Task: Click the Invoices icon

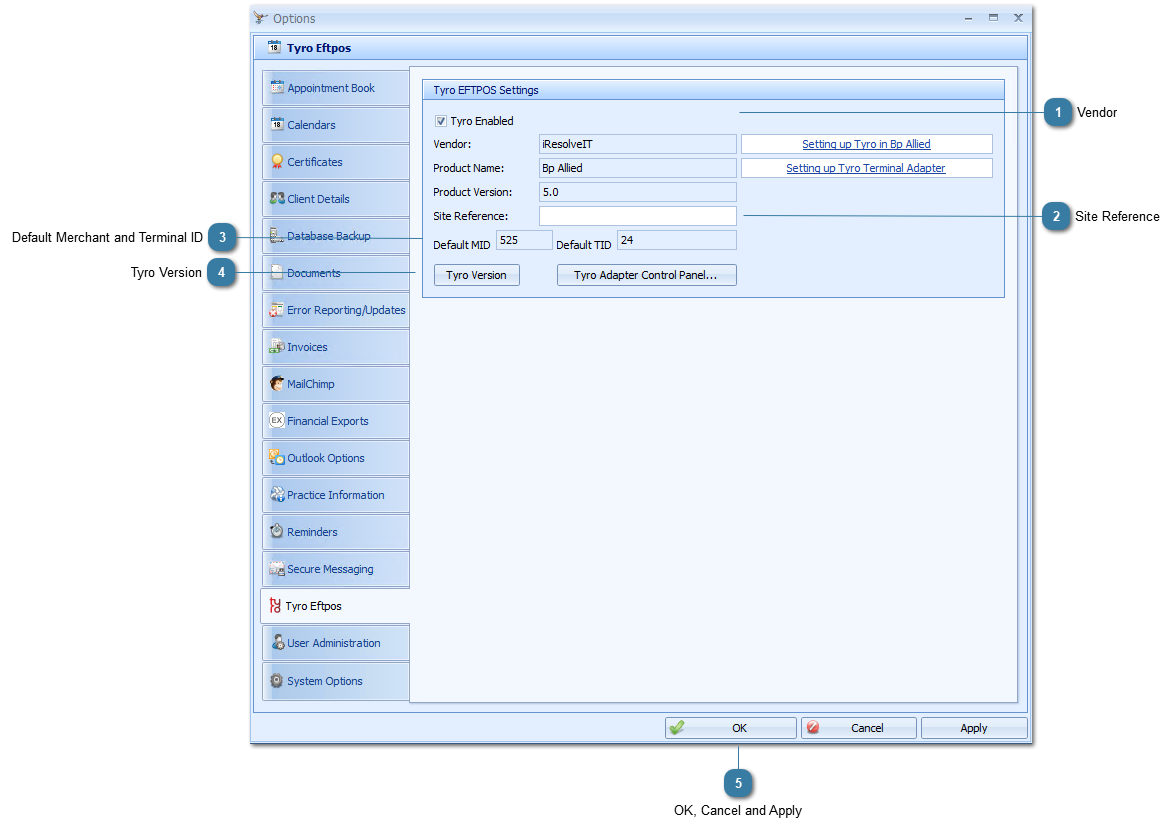Action: click(x=277, y=346)
